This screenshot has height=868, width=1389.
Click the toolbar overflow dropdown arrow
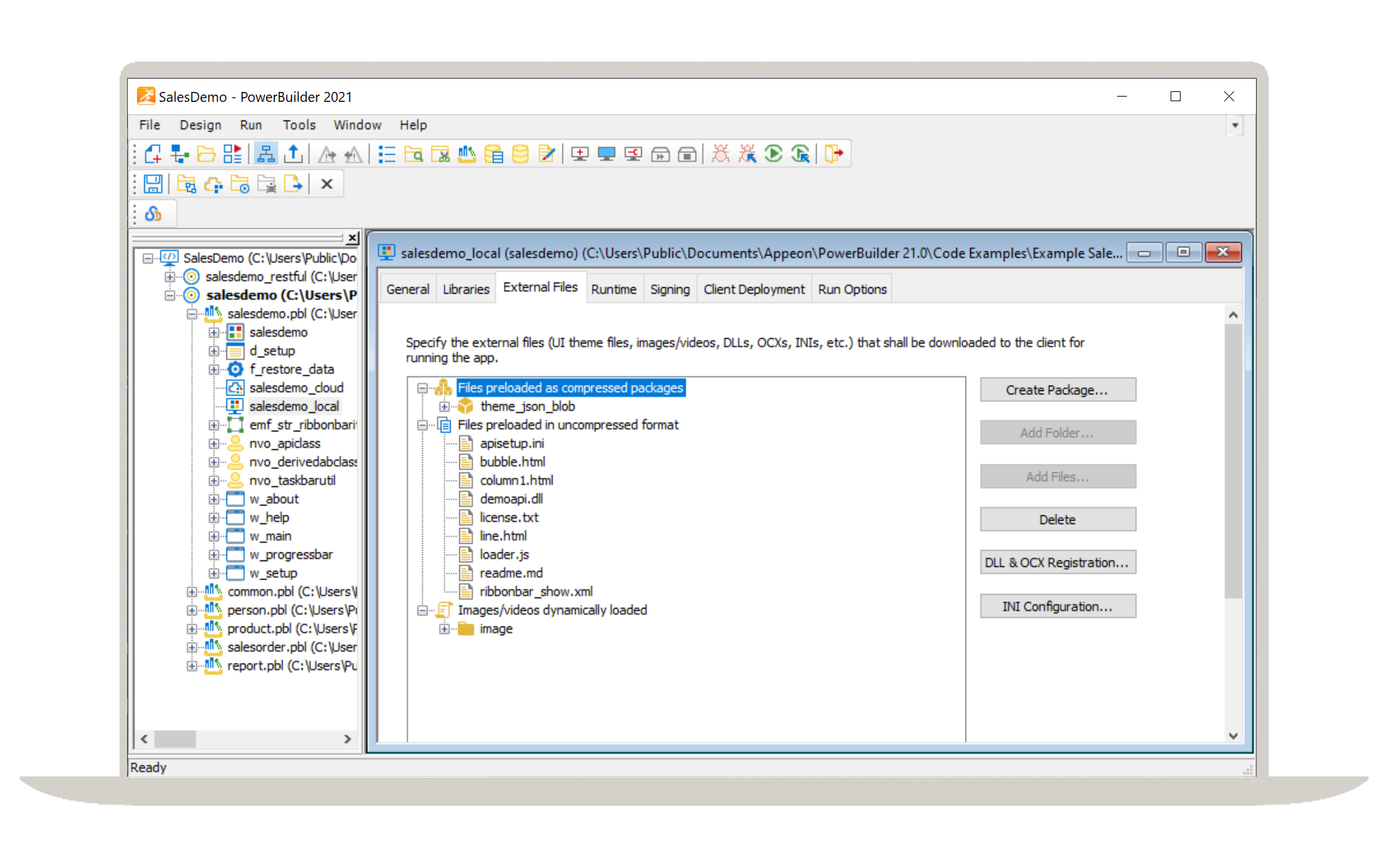1235,125
